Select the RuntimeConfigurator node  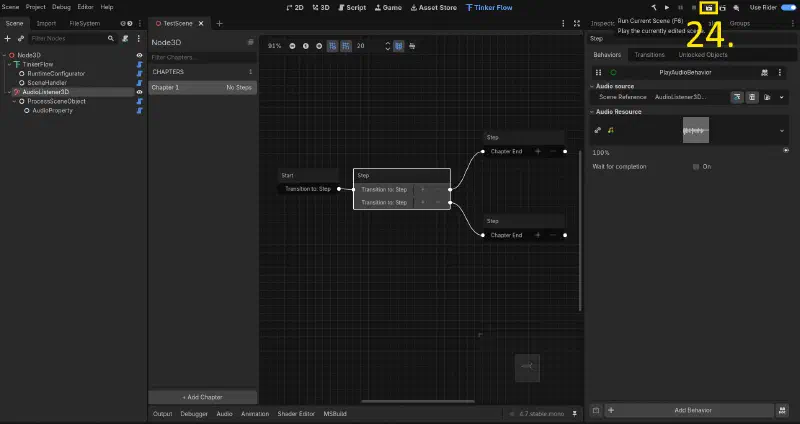[x=56, y=73]
